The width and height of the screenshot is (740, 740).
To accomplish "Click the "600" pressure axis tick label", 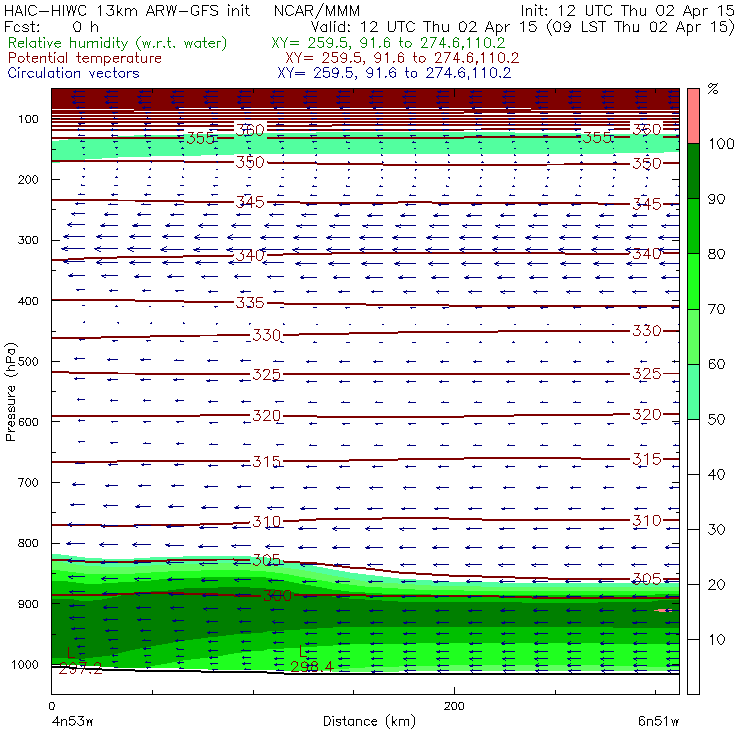I will click(x=28, y=422).
